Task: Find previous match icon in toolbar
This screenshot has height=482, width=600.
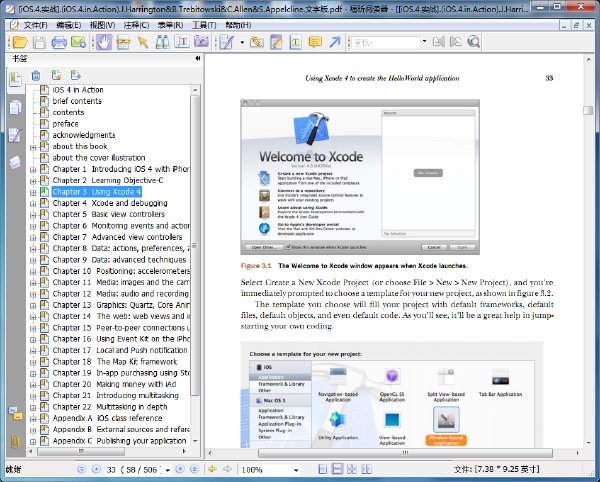Action: point(439,42)
